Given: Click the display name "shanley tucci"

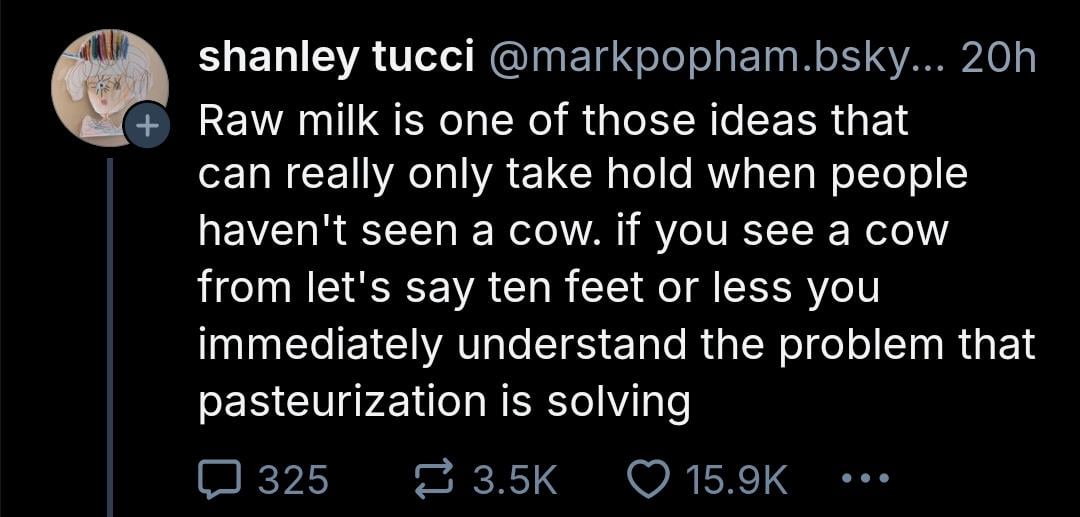Looking at the screenshot, I should coord(335,59).
